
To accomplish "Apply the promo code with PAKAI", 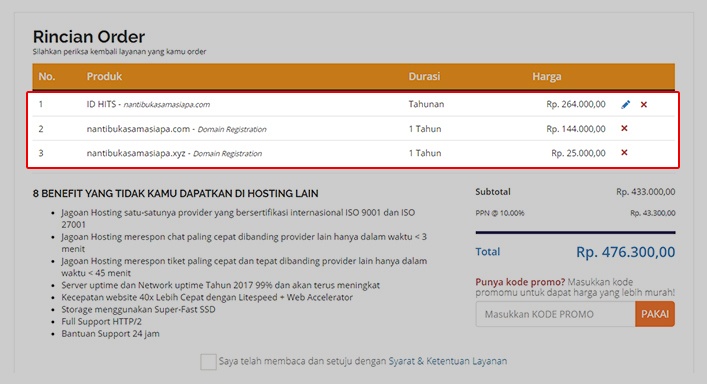I will pos(655,314).
